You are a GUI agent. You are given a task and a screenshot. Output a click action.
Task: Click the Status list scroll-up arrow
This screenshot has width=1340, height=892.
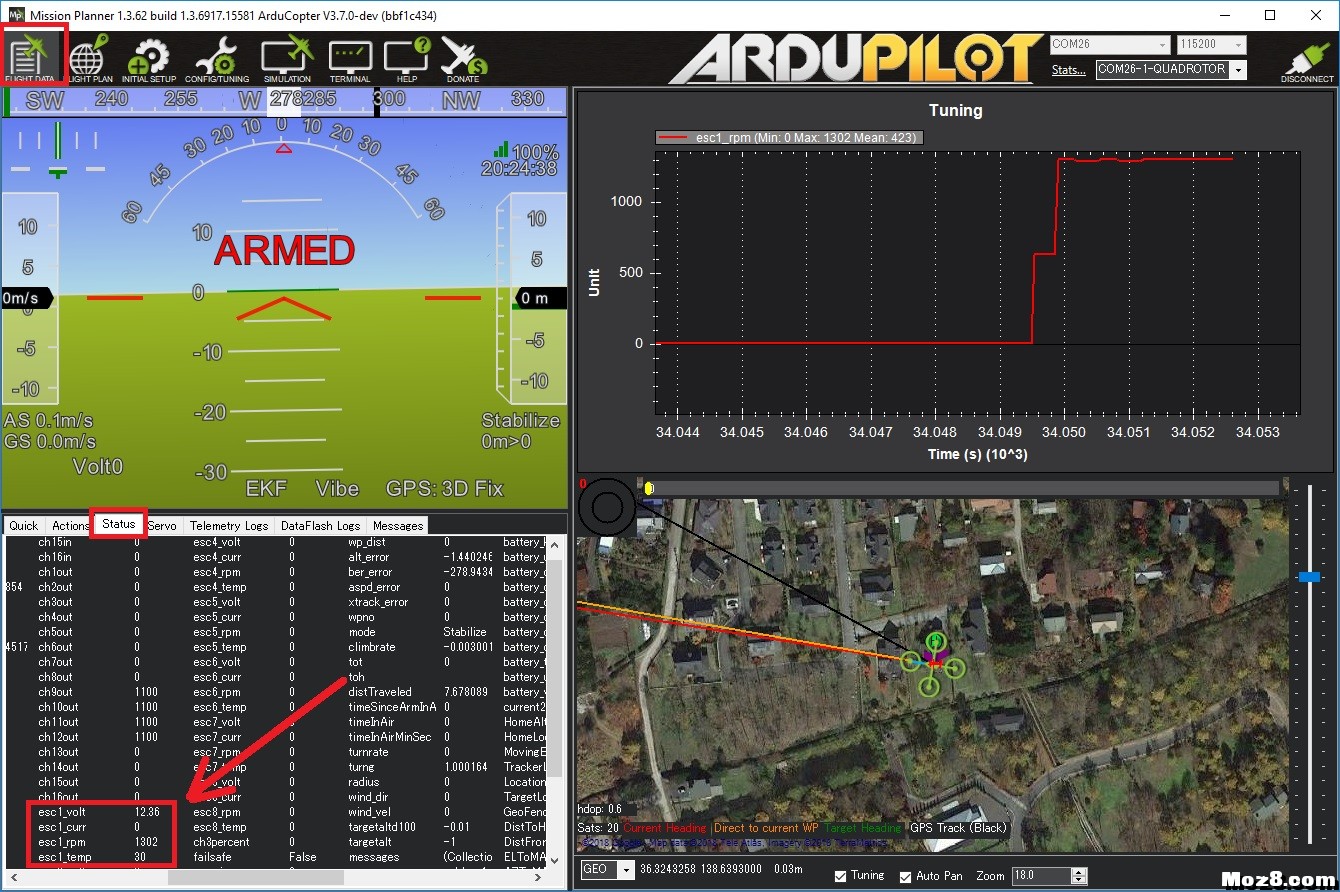(557, 543)
